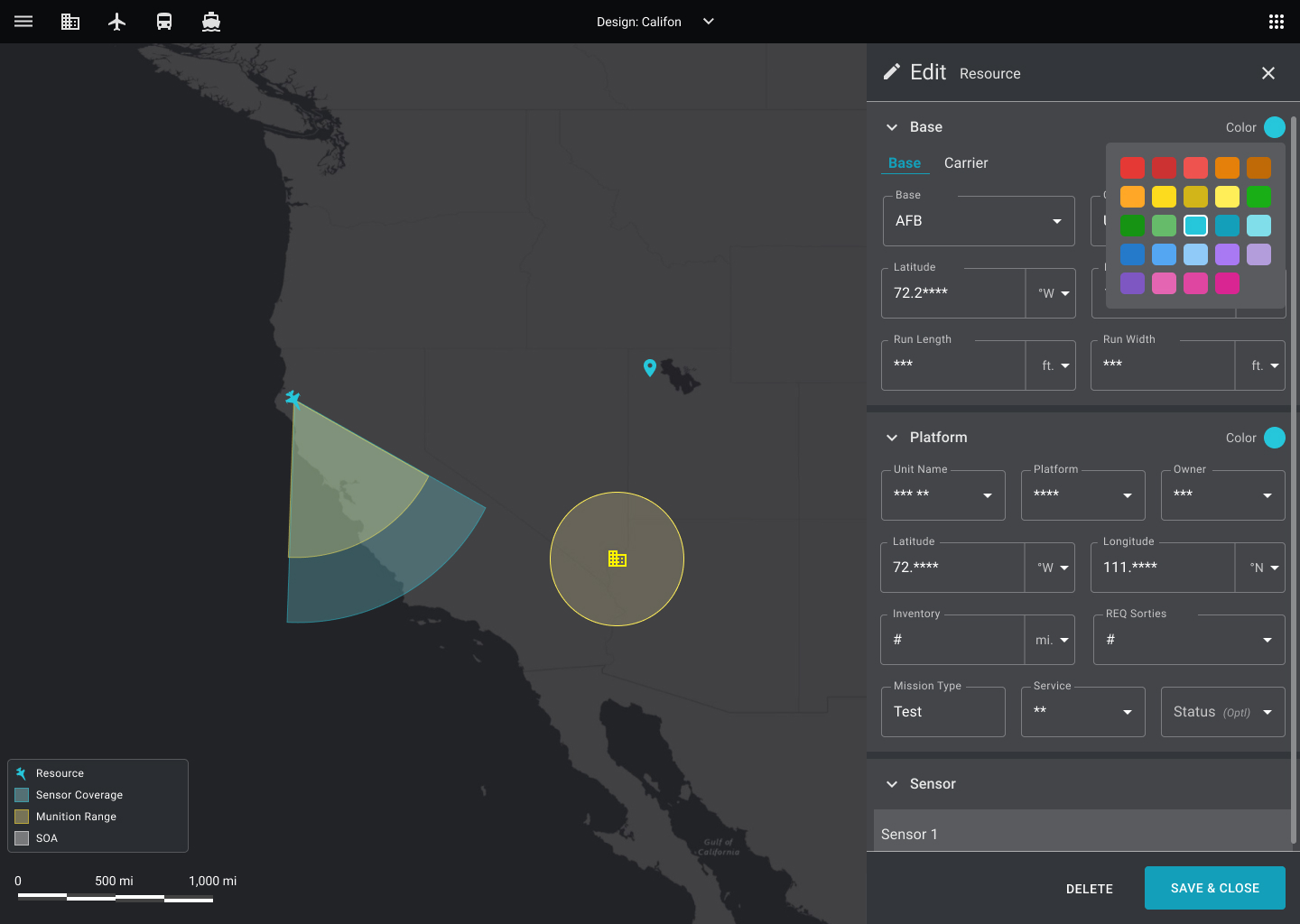Collapse the Base section
The height and width of the screenshot is (924, 1300).
click(x=892, y=127)
